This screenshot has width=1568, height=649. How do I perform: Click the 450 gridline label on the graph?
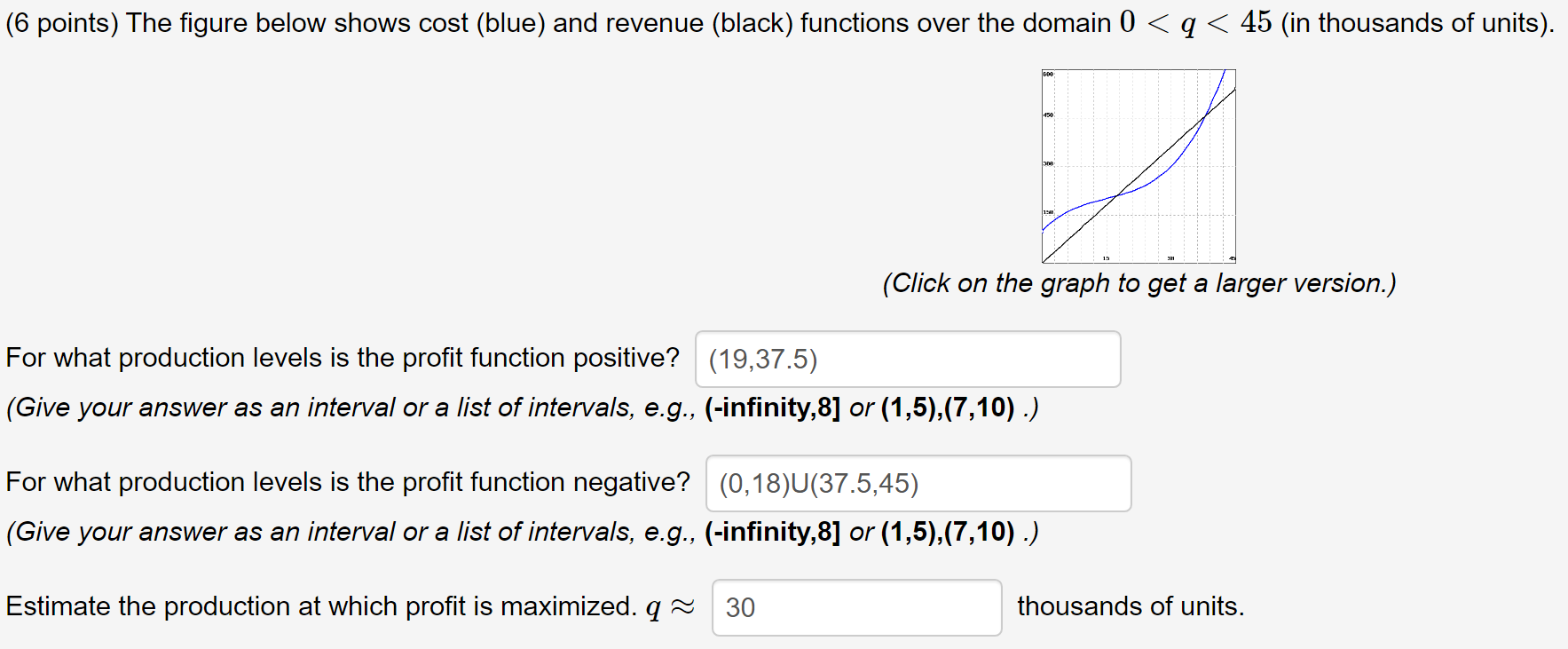click(1048, 115)
